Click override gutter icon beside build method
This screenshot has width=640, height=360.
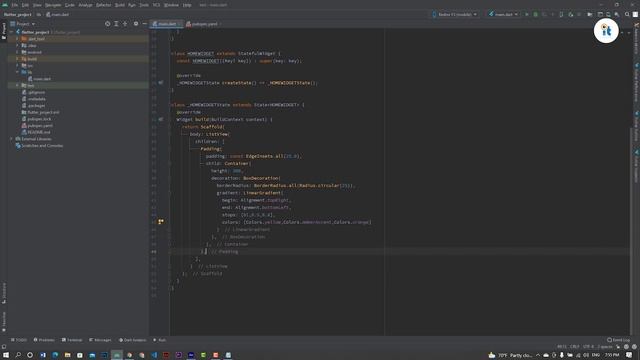161,120
